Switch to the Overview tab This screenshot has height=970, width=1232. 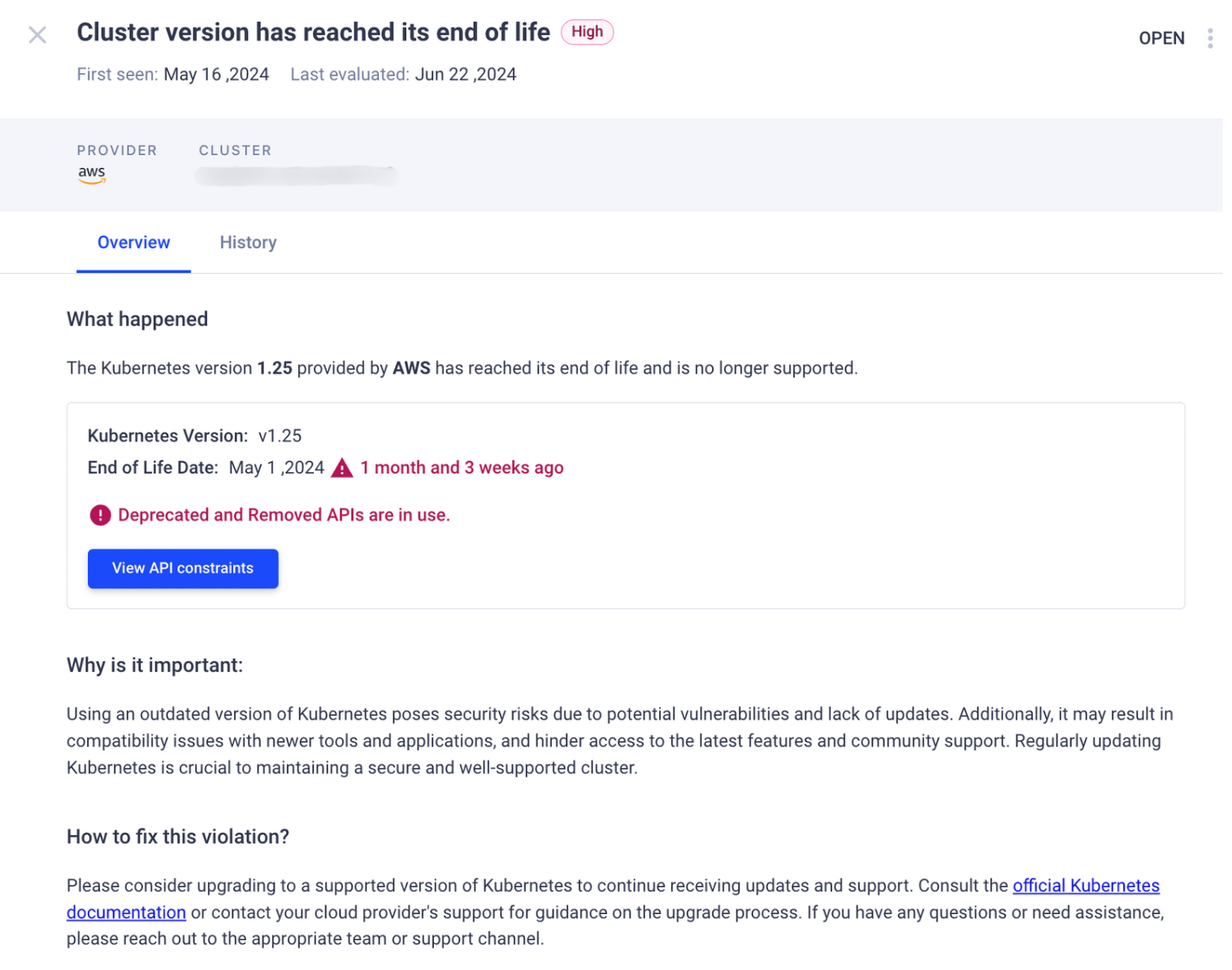click(x=133, y=243)
